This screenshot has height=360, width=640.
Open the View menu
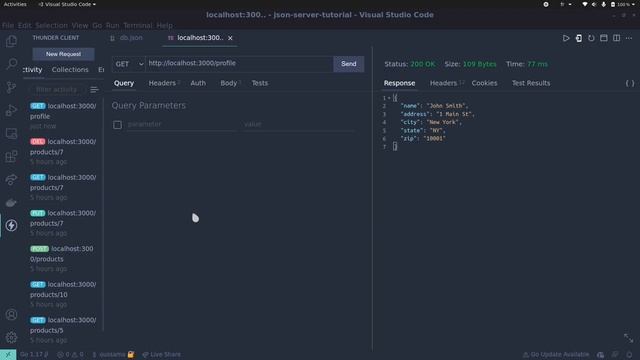pyautogui.click(x=80, y=25)
